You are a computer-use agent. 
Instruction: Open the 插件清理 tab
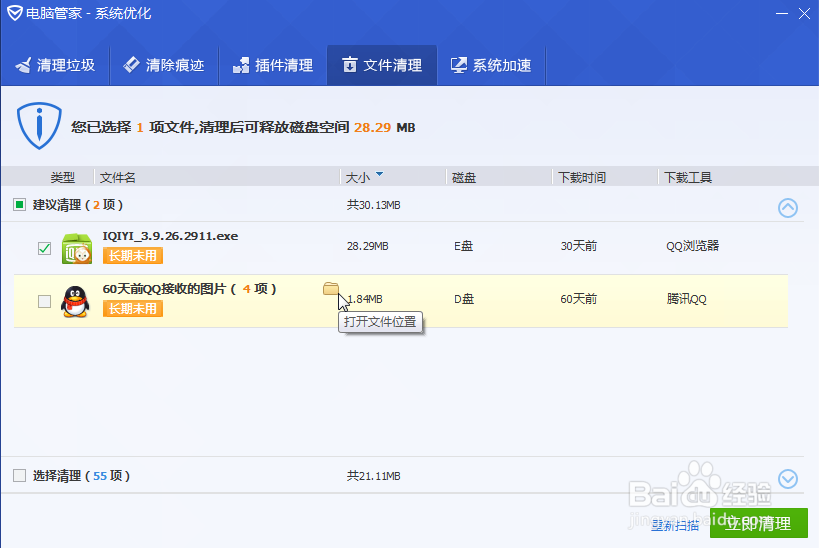pos(273,65)
